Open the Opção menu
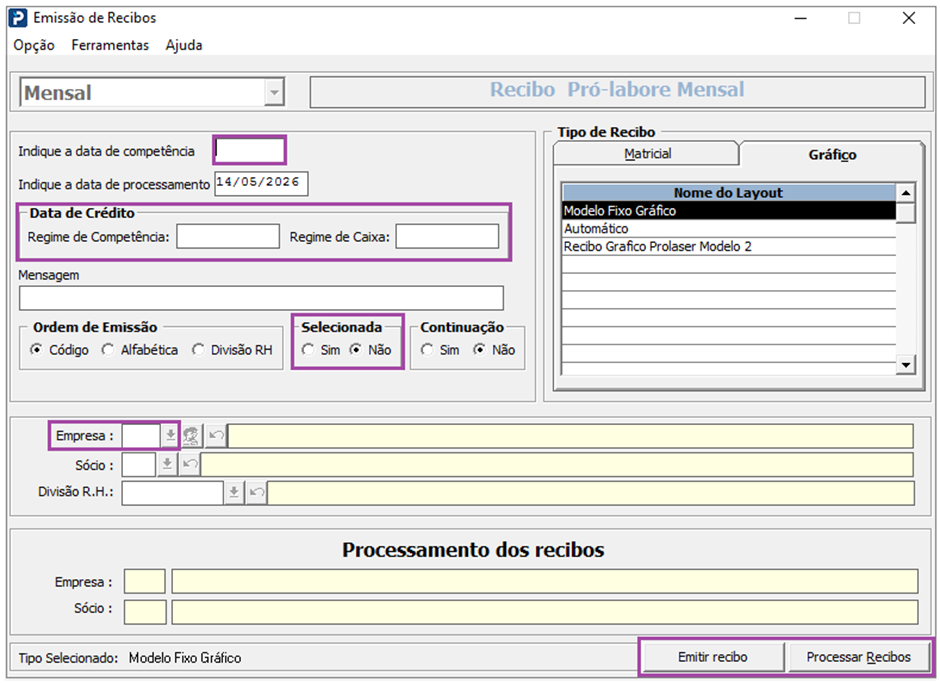Image resolution: width=940 pixels, height=683 pixels. point(34,45)
